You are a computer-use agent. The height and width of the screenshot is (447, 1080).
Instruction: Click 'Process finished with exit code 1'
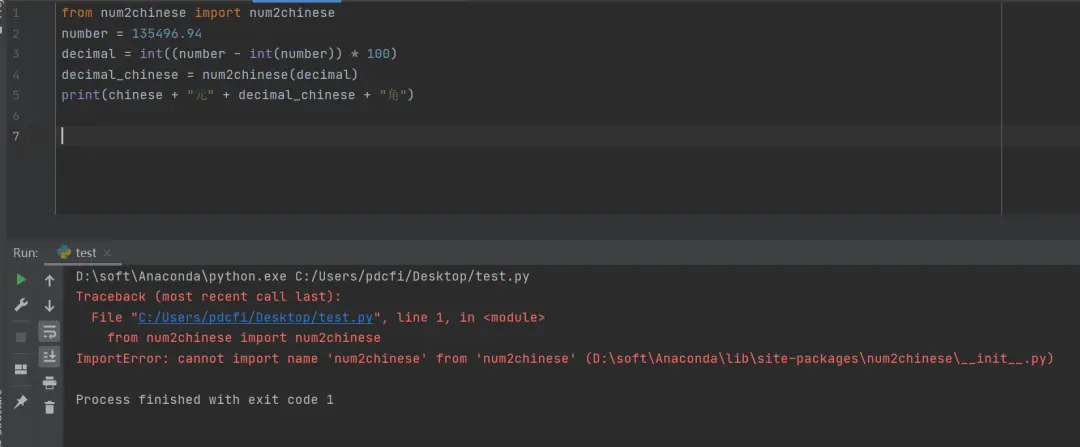(x=205, y=399)
